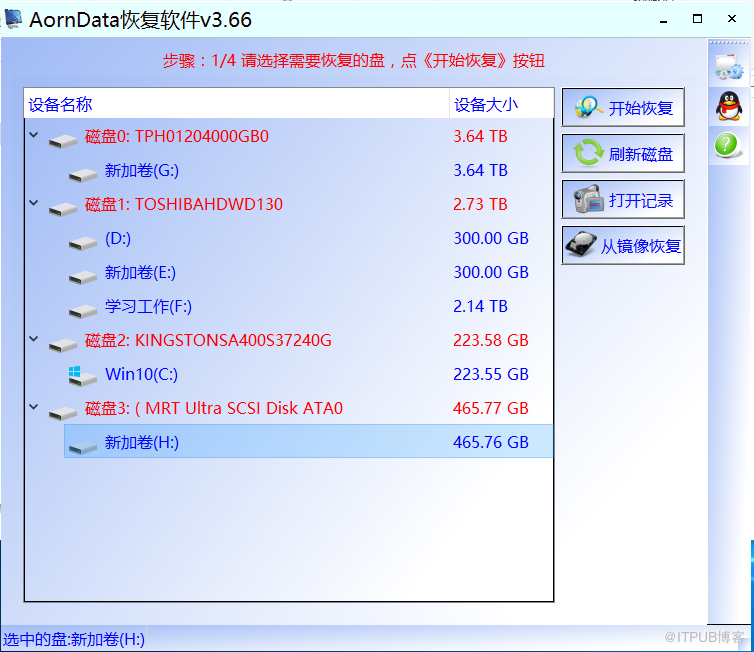
Task: Click the red 步骤：1/4 instruction text
Action: (353, 61)
